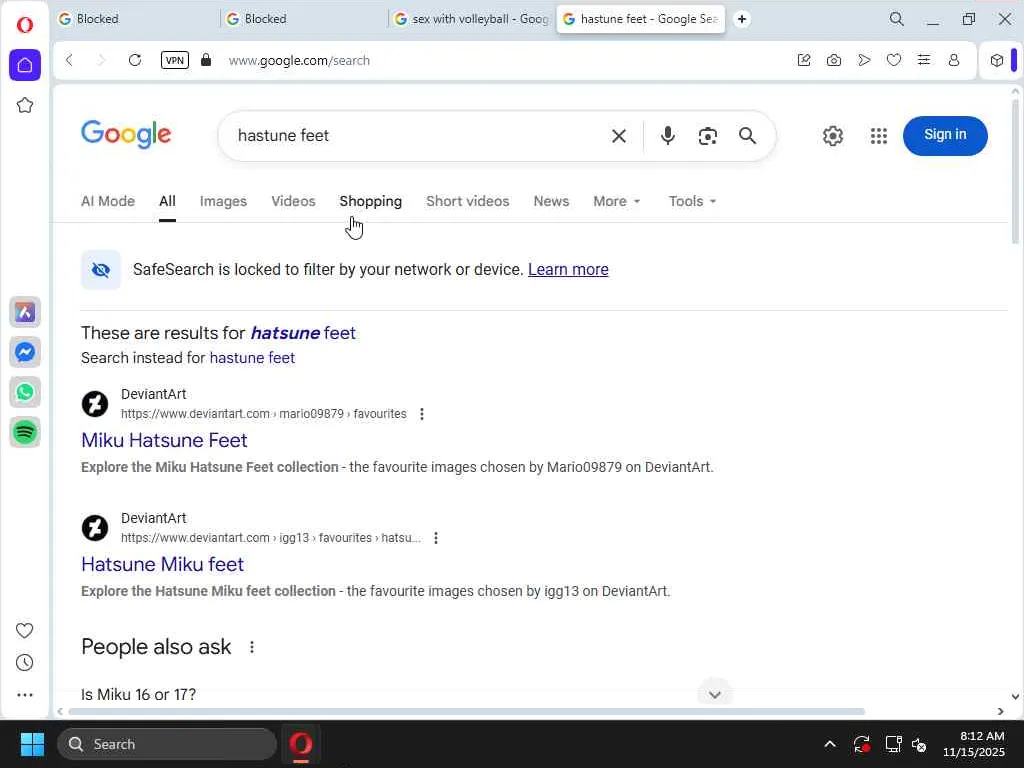The width and height of the screenshot is (1024, 768).
Task: Click the padlock site info icon
Action: point(206,60)
